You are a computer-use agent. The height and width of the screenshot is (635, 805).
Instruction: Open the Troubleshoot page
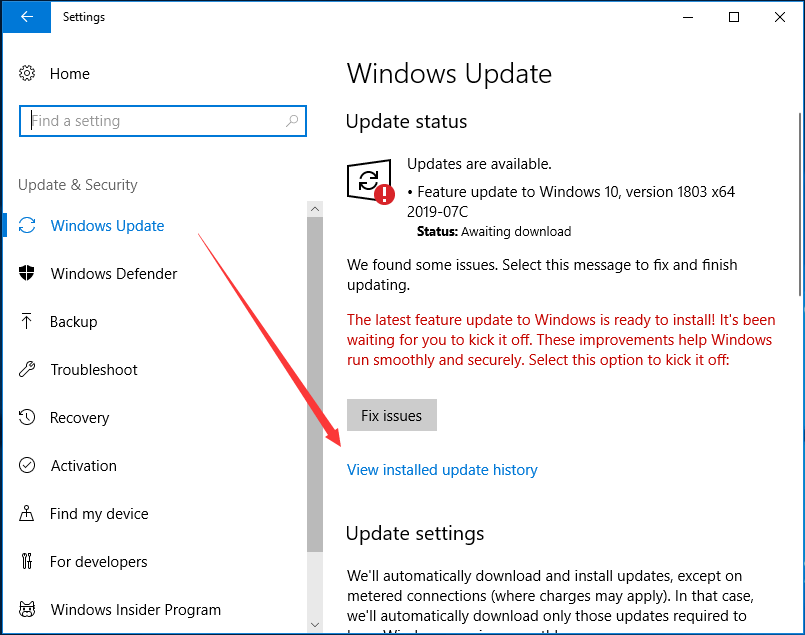(94, 370)
